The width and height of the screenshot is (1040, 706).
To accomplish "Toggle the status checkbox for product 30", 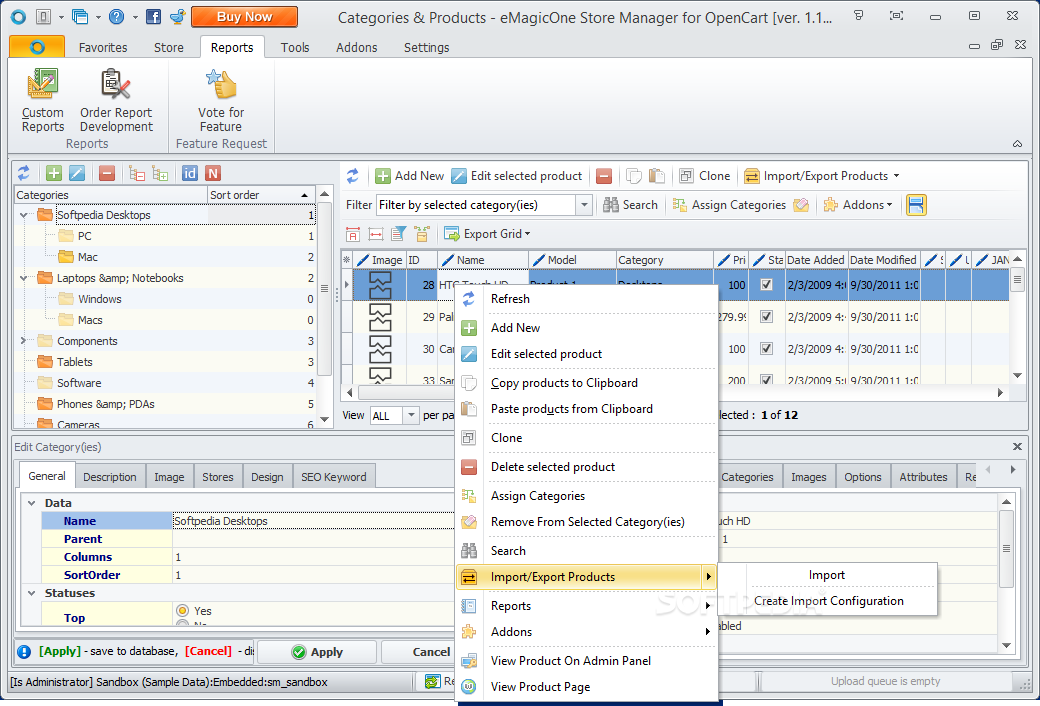I will pos(767,348).
